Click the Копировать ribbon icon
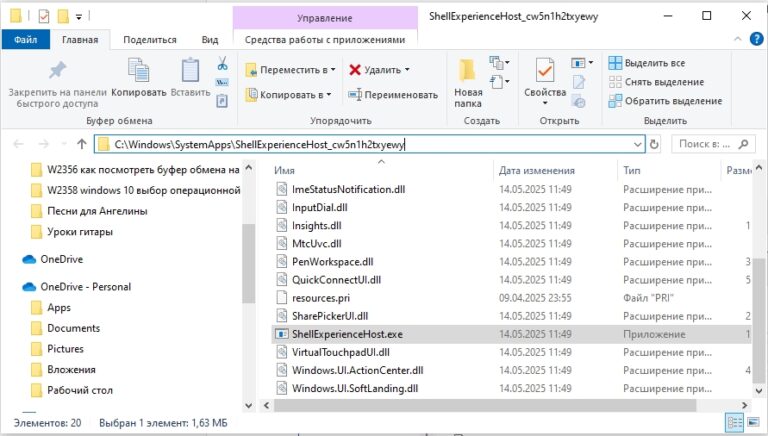Screen dimensions: 768x436 pos(139,70)
